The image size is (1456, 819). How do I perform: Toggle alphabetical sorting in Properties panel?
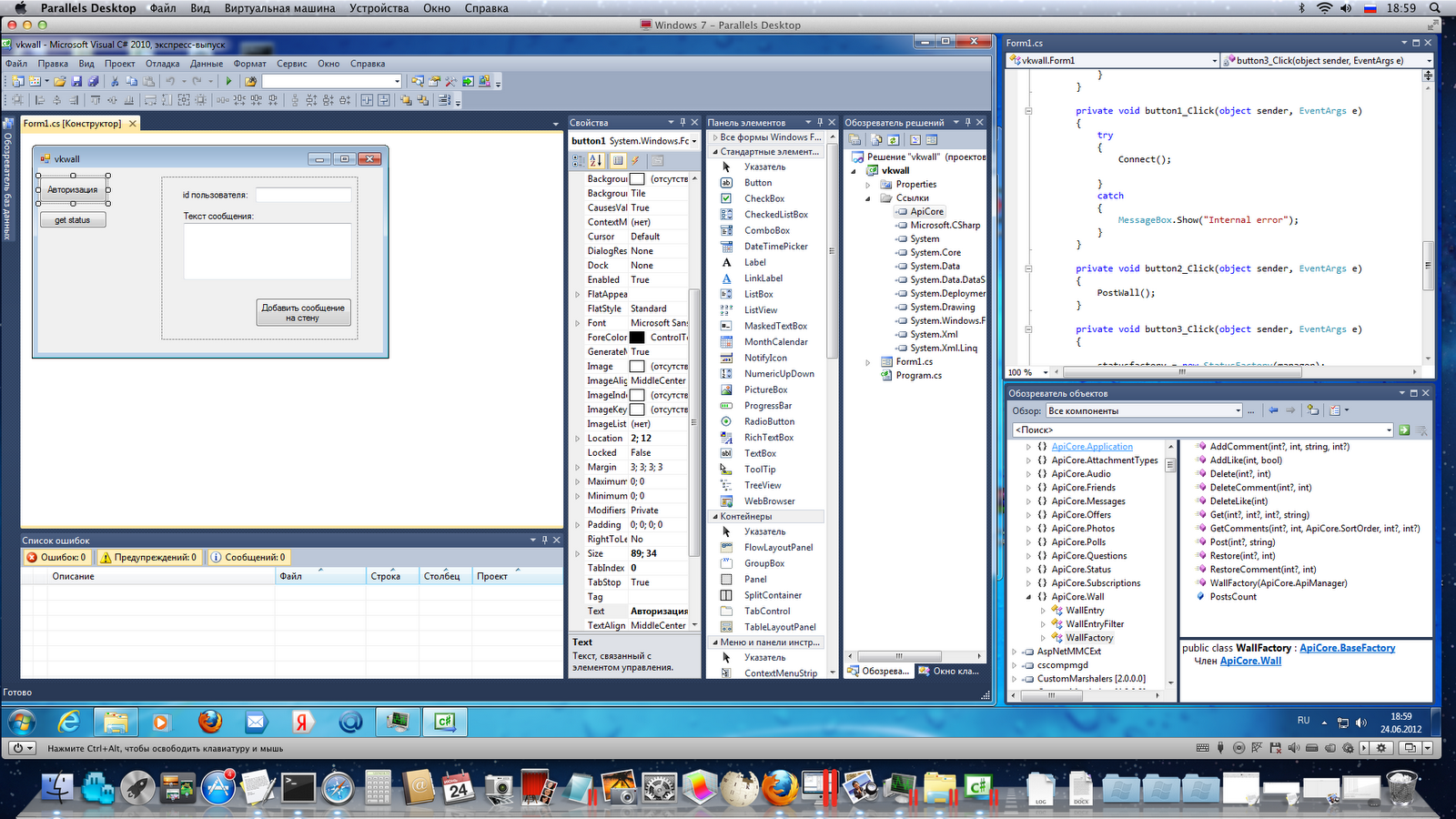pyautogui.click(x=595, y=160)
